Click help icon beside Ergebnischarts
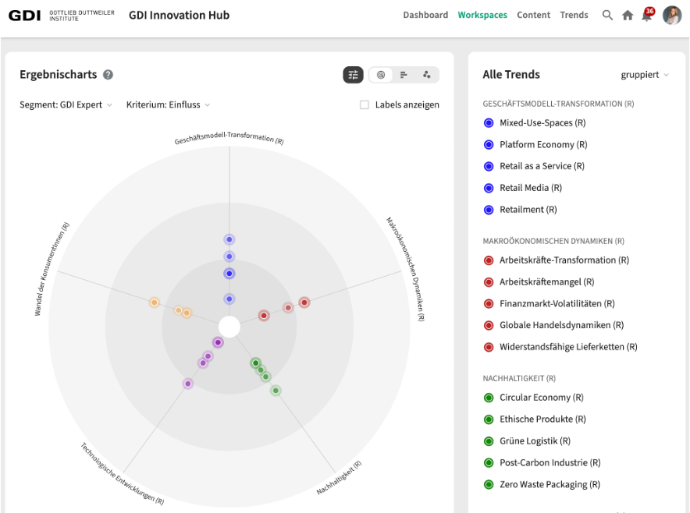This screenshot has width=690, height=513. (x=108, y=75)
